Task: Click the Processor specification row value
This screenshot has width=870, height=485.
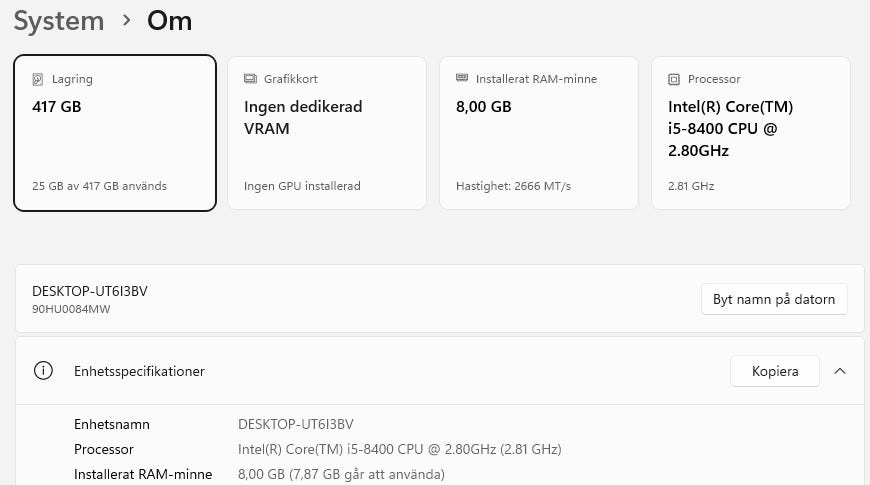Action: point(399,449)
